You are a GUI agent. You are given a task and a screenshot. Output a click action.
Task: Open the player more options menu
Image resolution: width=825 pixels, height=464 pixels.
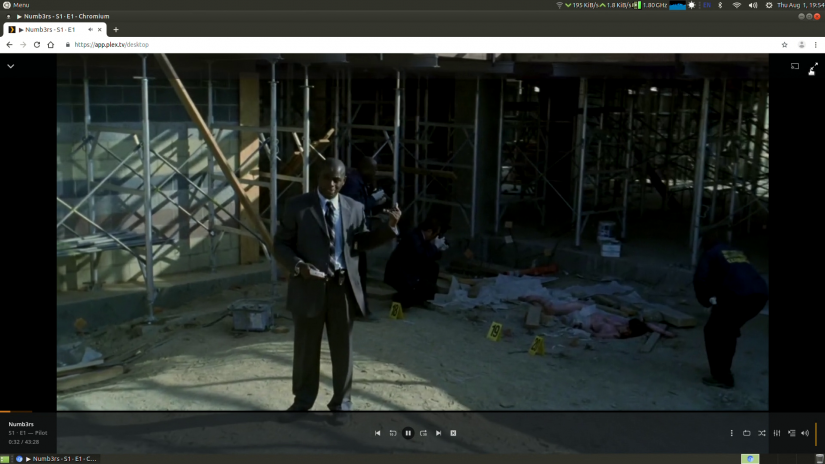[731, 433]
